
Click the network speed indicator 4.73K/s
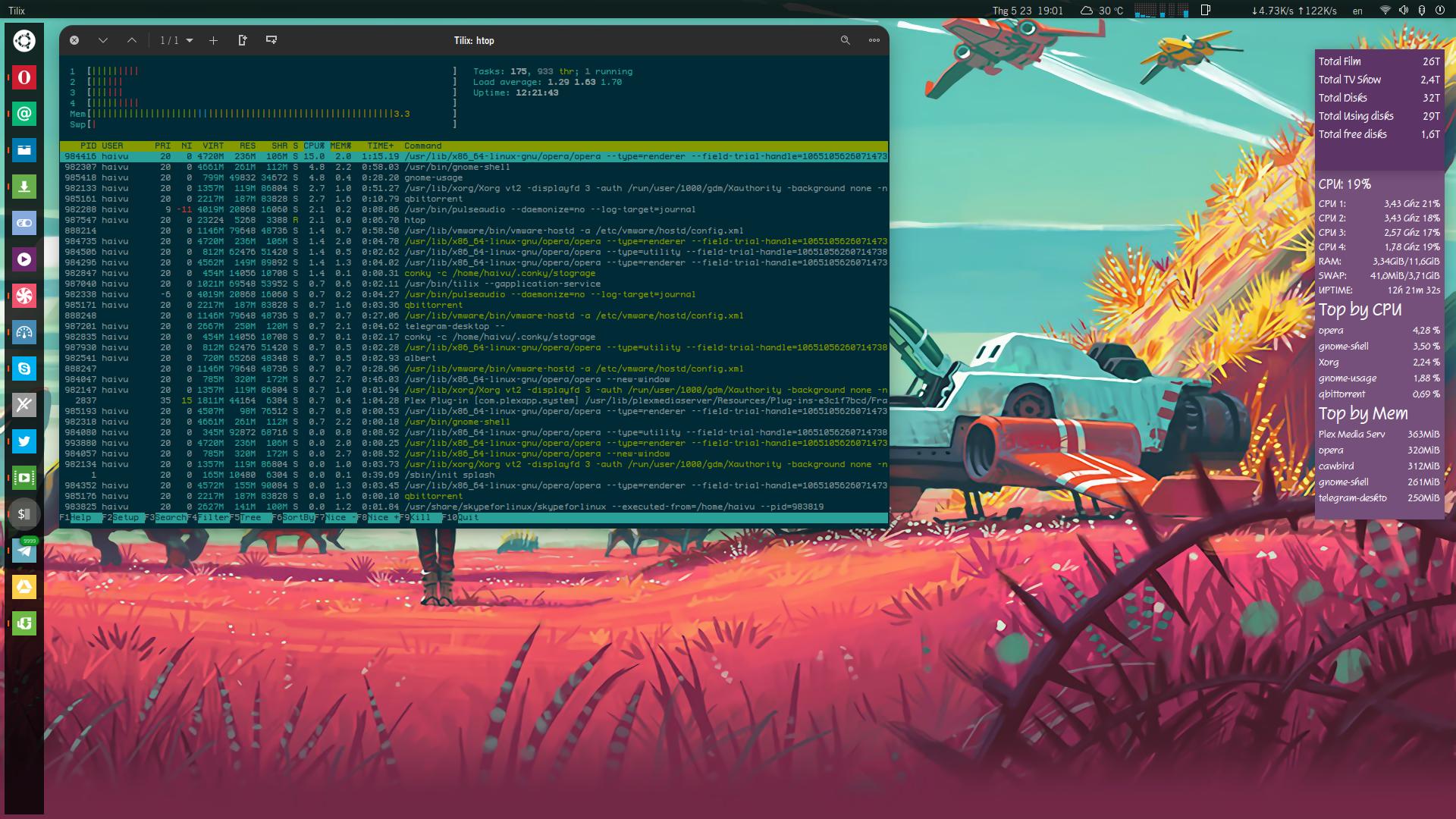1294,11
